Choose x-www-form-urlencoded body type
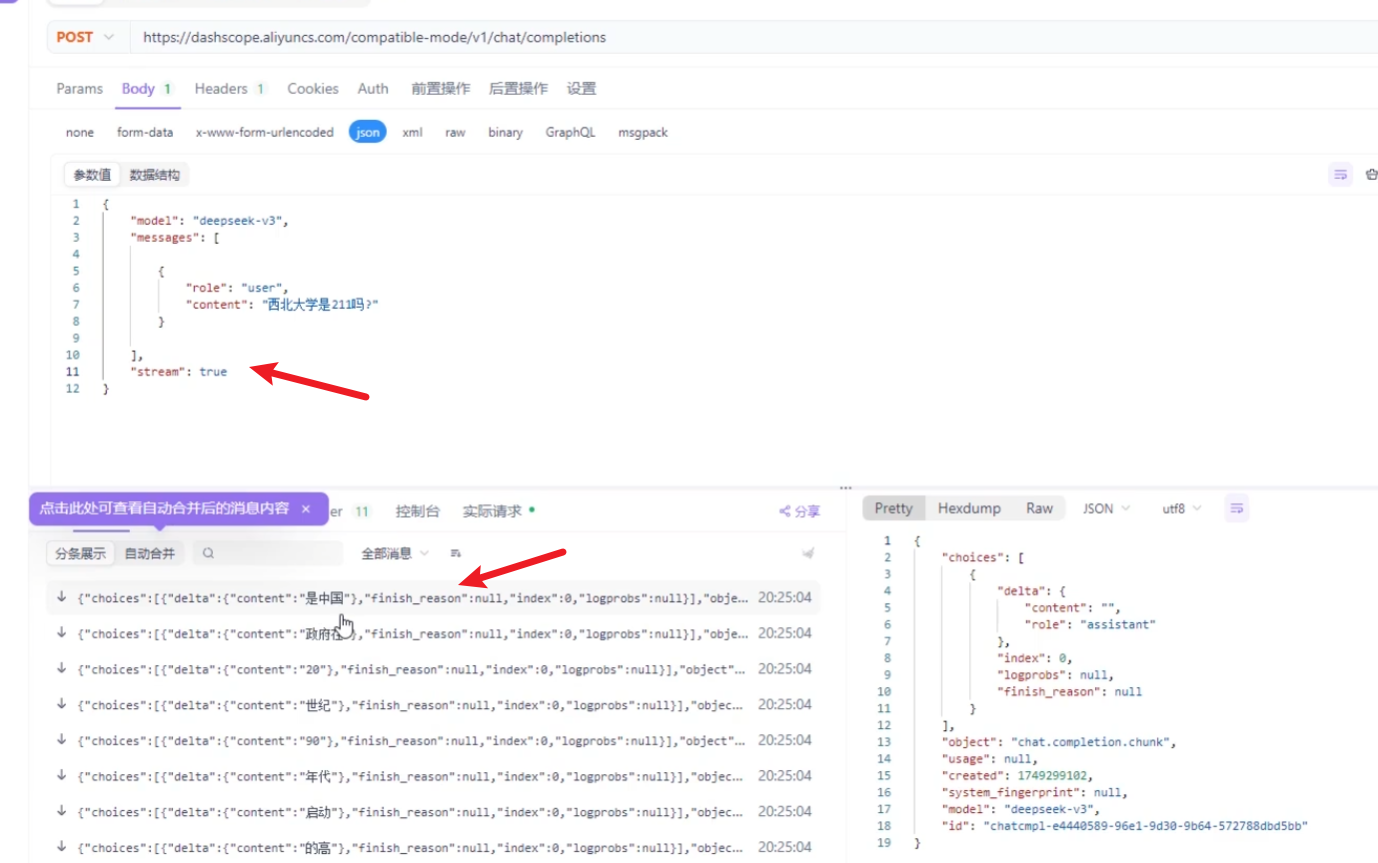The height and width of the screenshot is (863, 1378). [265, 132]
